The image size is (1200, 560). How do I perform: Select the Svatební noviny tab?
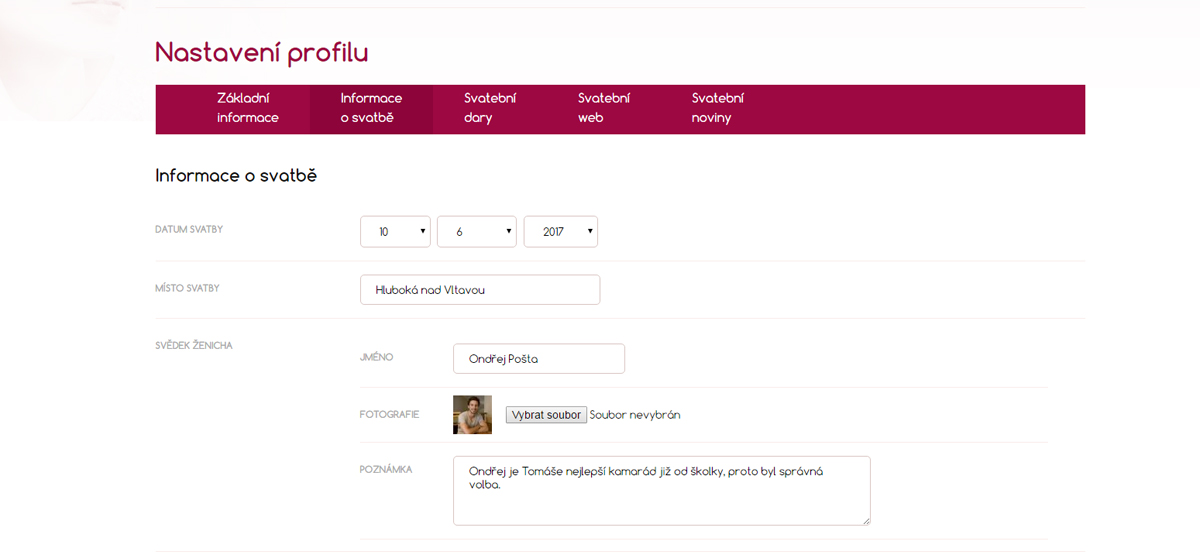click(x=718, y=109)
